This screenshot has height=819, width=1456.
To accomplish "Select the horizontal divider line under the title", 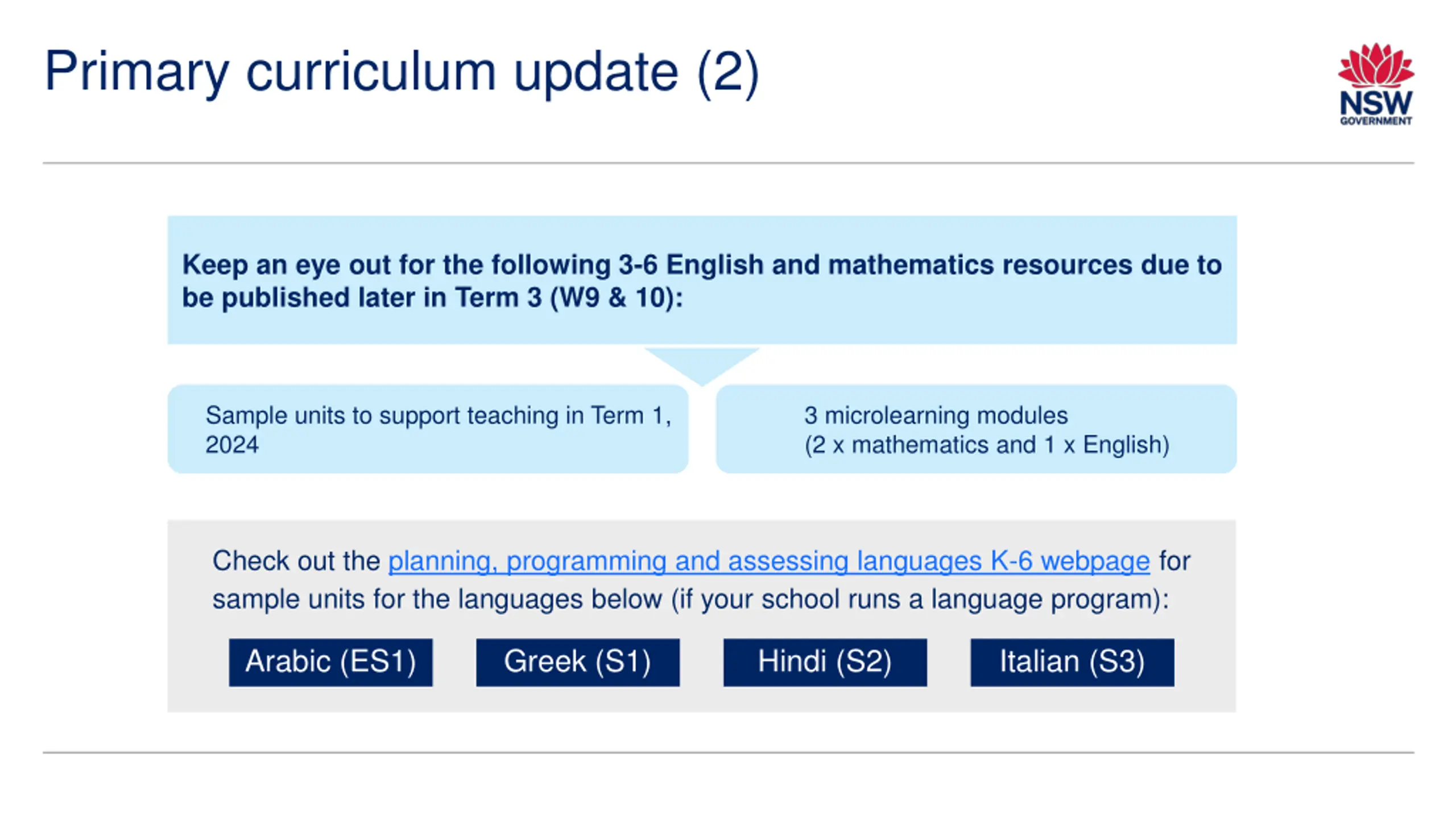I will 728,163.
